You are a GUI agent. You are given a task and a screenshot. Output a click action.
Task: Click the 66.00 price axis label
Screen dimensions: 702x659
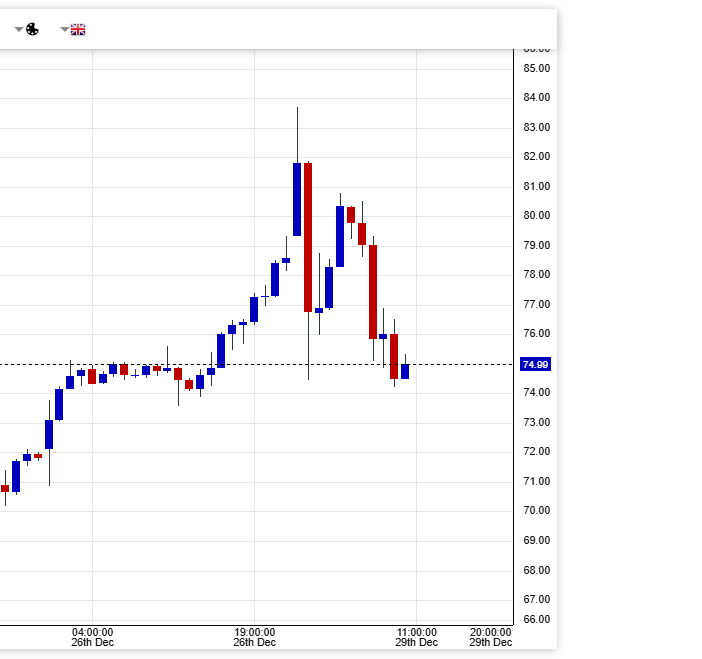click(x=536, y=619)
